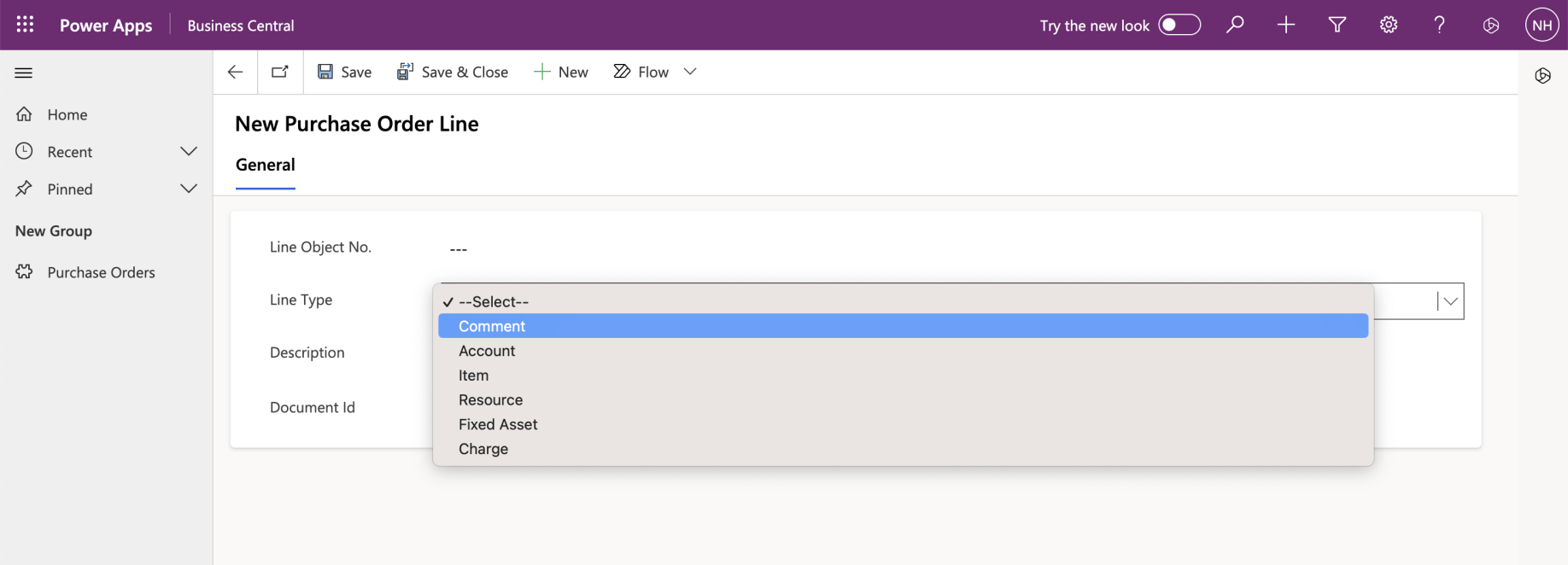1568x565 pixels.
Task: Choose Fixed Asset line type option
Action: (498, 424)
